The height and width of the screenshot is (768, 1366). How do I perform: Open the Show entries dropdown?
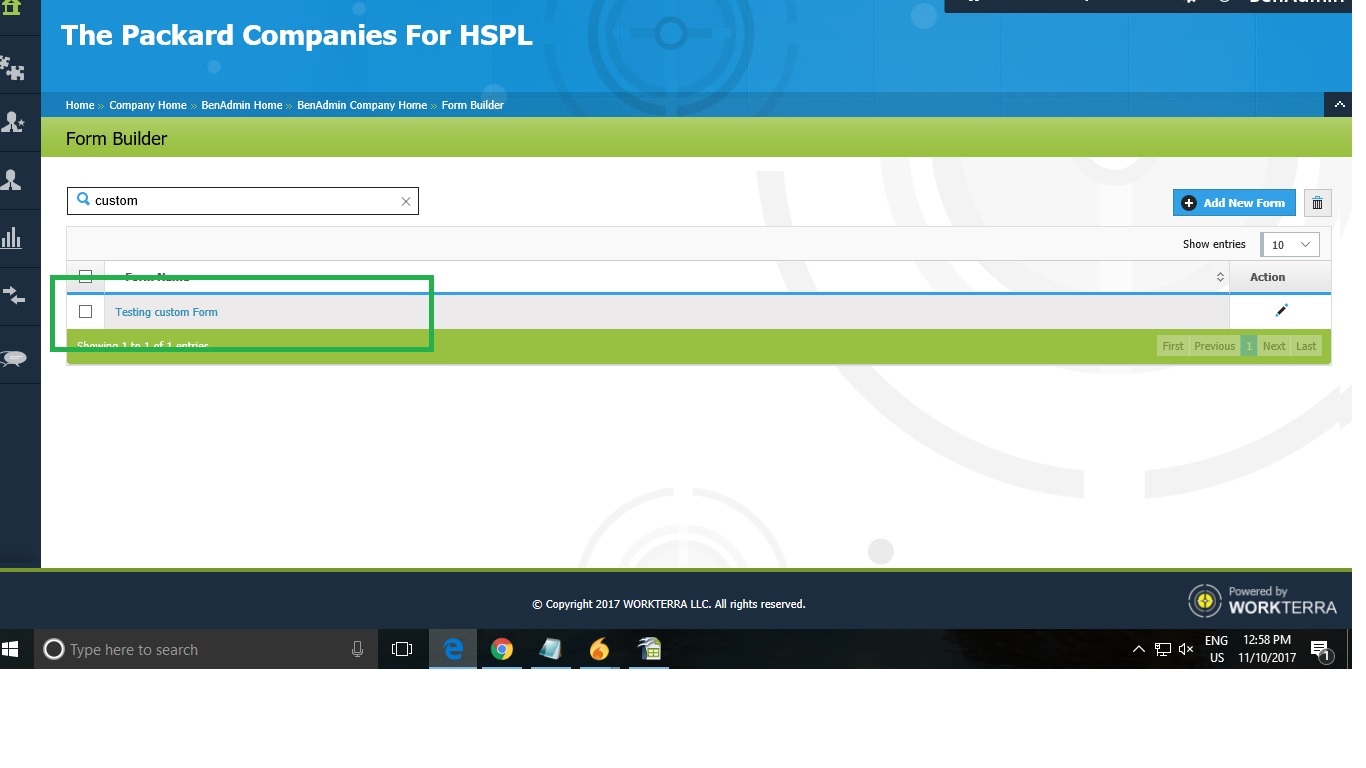(1290, 244)
